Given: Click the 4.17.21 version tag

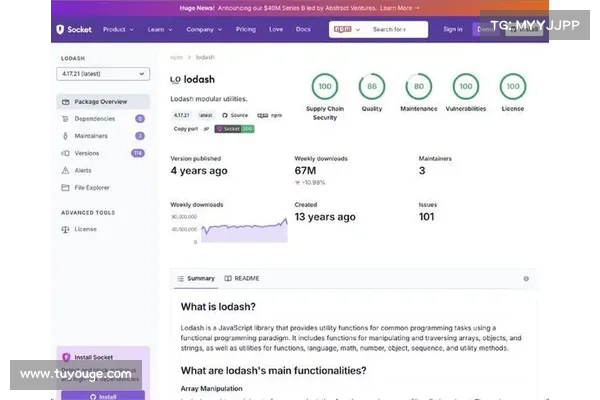Looking at the screenshot, I should pos(181,115).
